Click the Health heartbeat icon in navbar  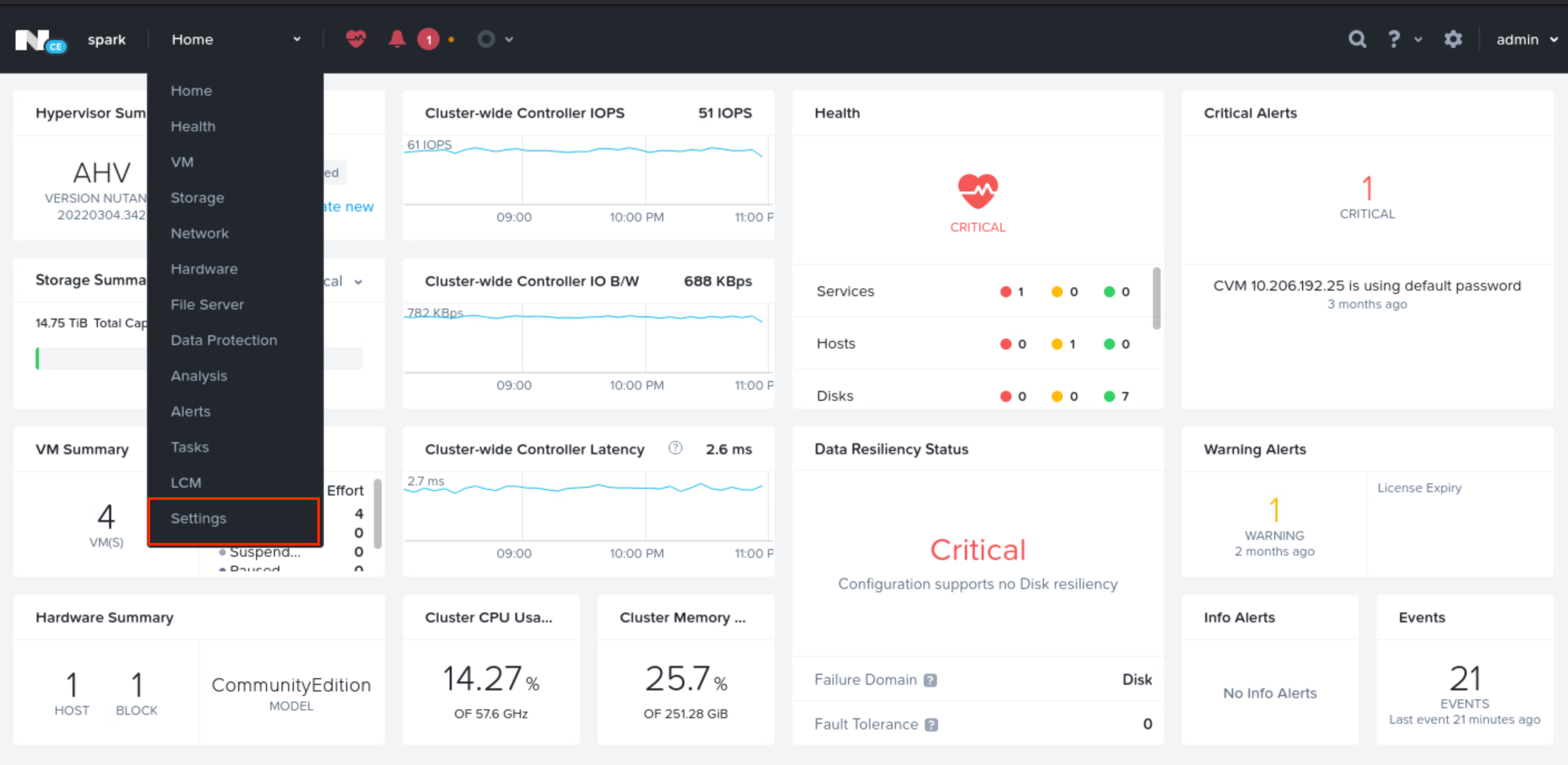pyautogui.click(x=356, y=39)
